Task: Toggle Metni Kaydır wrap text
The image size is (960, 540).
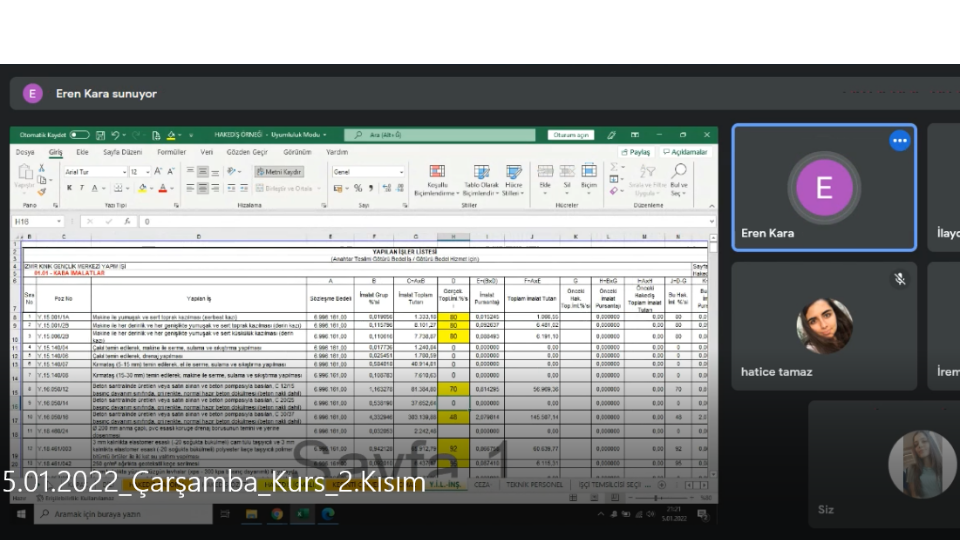Action: [x=279, y=172]
